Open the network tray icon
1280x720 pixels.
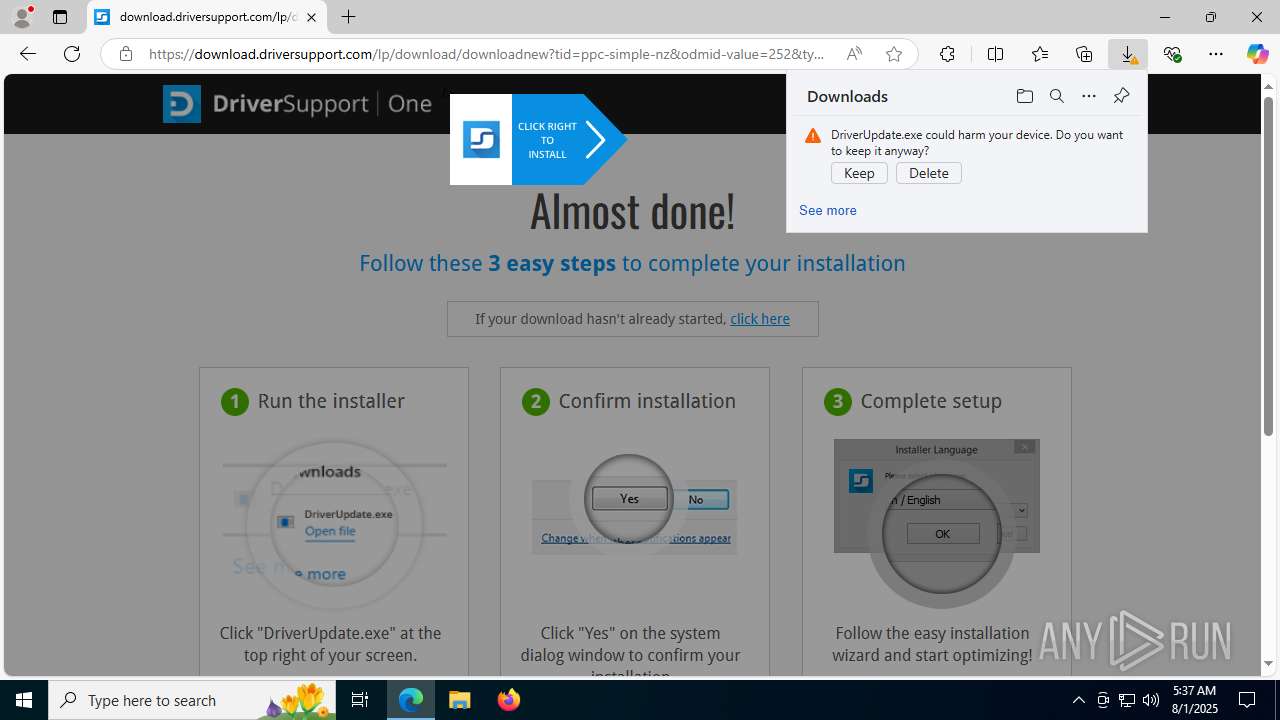tap(1127, 700)
